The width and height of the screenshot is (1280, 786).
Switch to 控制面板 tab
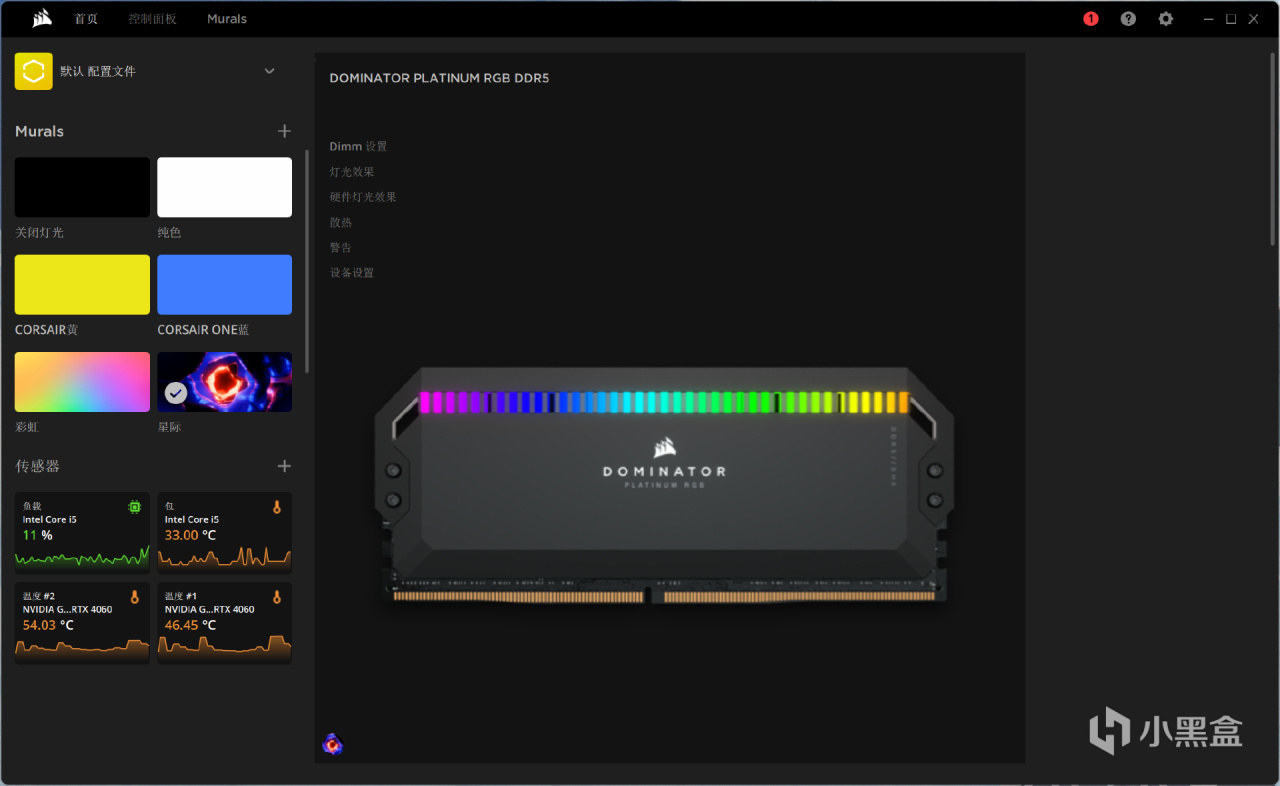tap(152, 19)
